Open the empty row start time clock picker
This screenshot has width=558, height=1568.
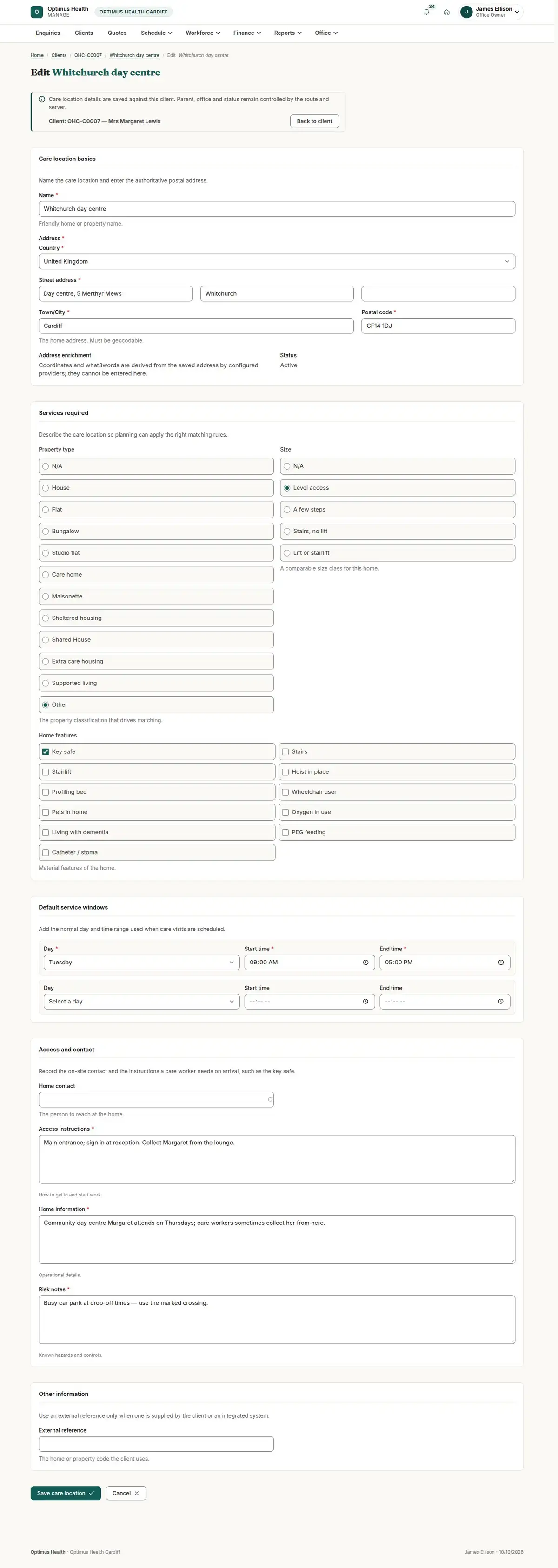[365, 1001]
